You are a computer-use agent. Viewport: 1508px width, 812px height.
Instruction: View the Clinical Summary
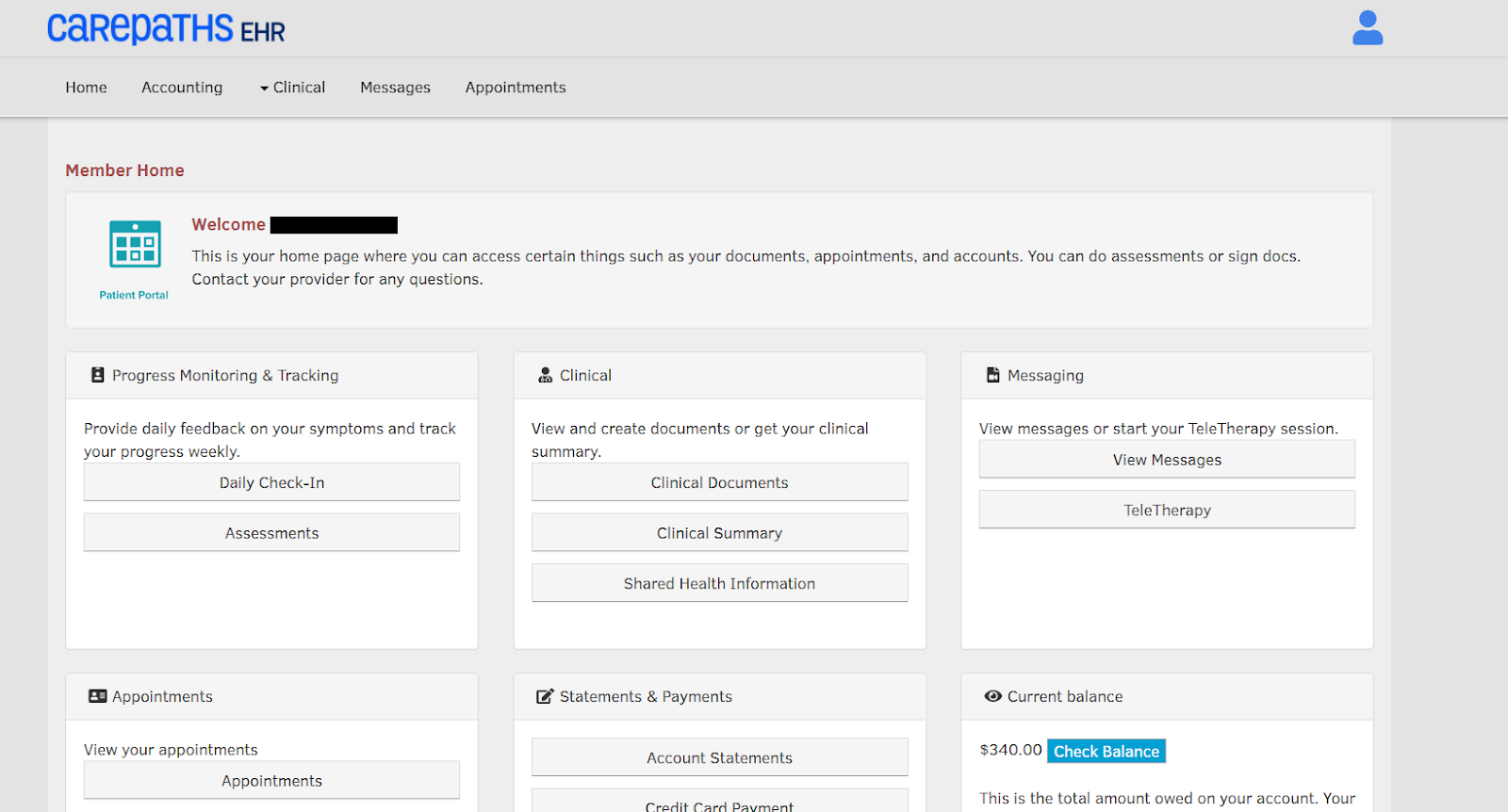[719, 532]
